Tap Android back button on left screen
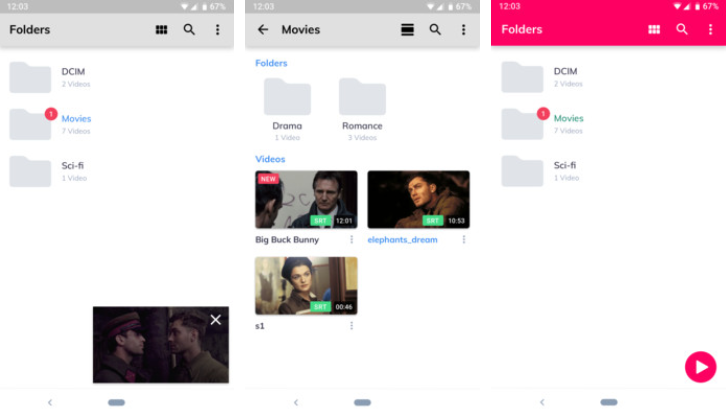Screen dimensions: 727x414 pyautogui.click(x=50, y=402)
